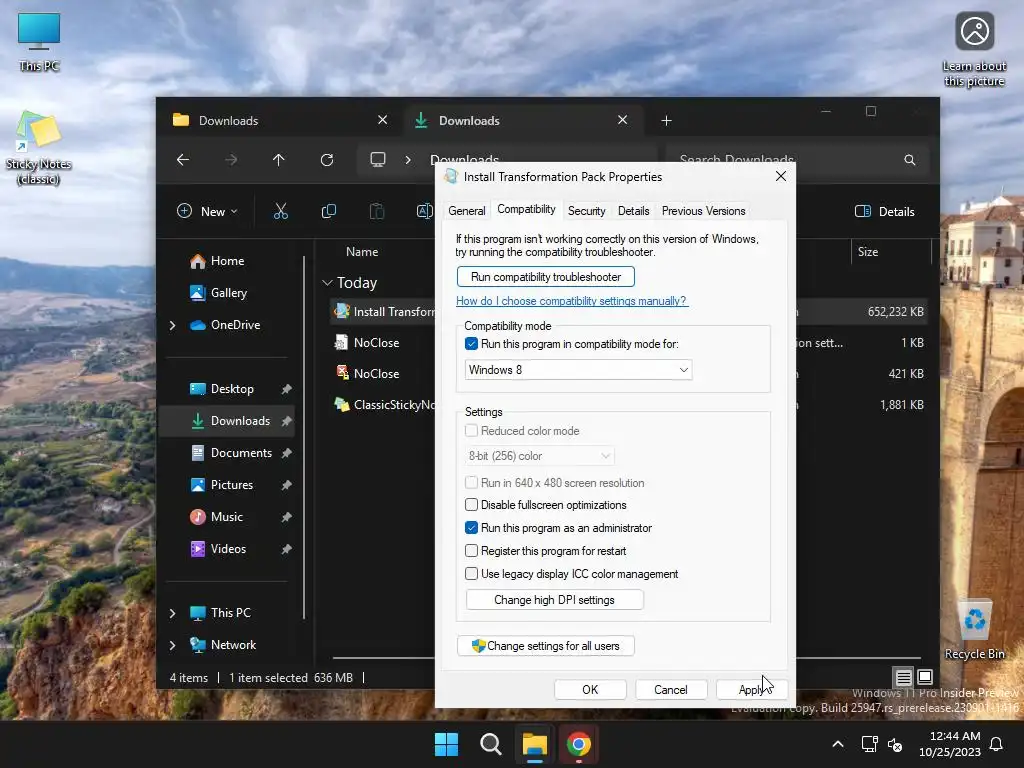Click Cancel in Properties dialog
Screen dimensions: 1024x768
(671, 690)
